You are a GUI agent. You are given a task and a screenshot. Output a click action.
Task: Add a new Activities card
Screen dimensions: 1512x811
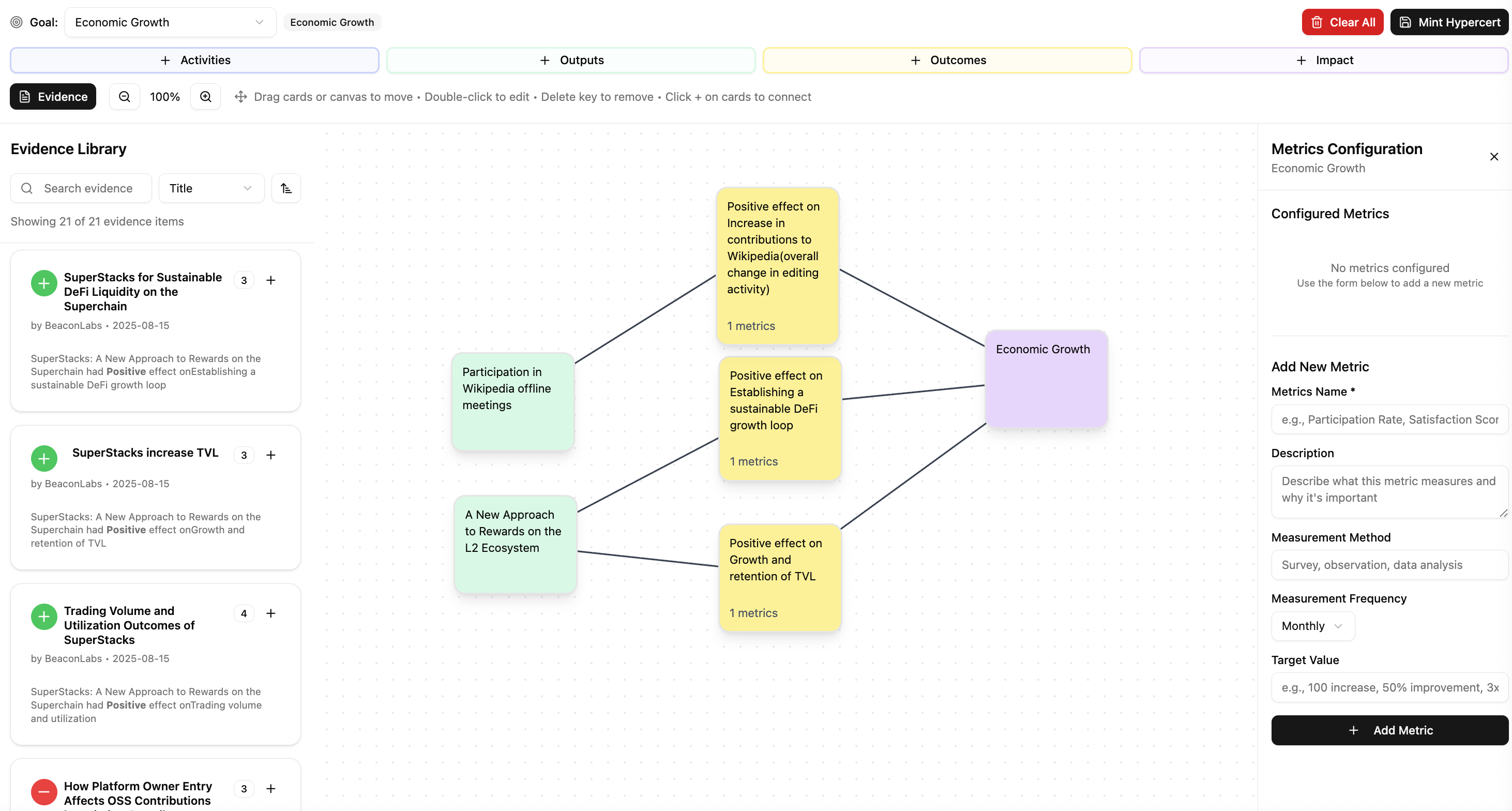coord(194,61)
